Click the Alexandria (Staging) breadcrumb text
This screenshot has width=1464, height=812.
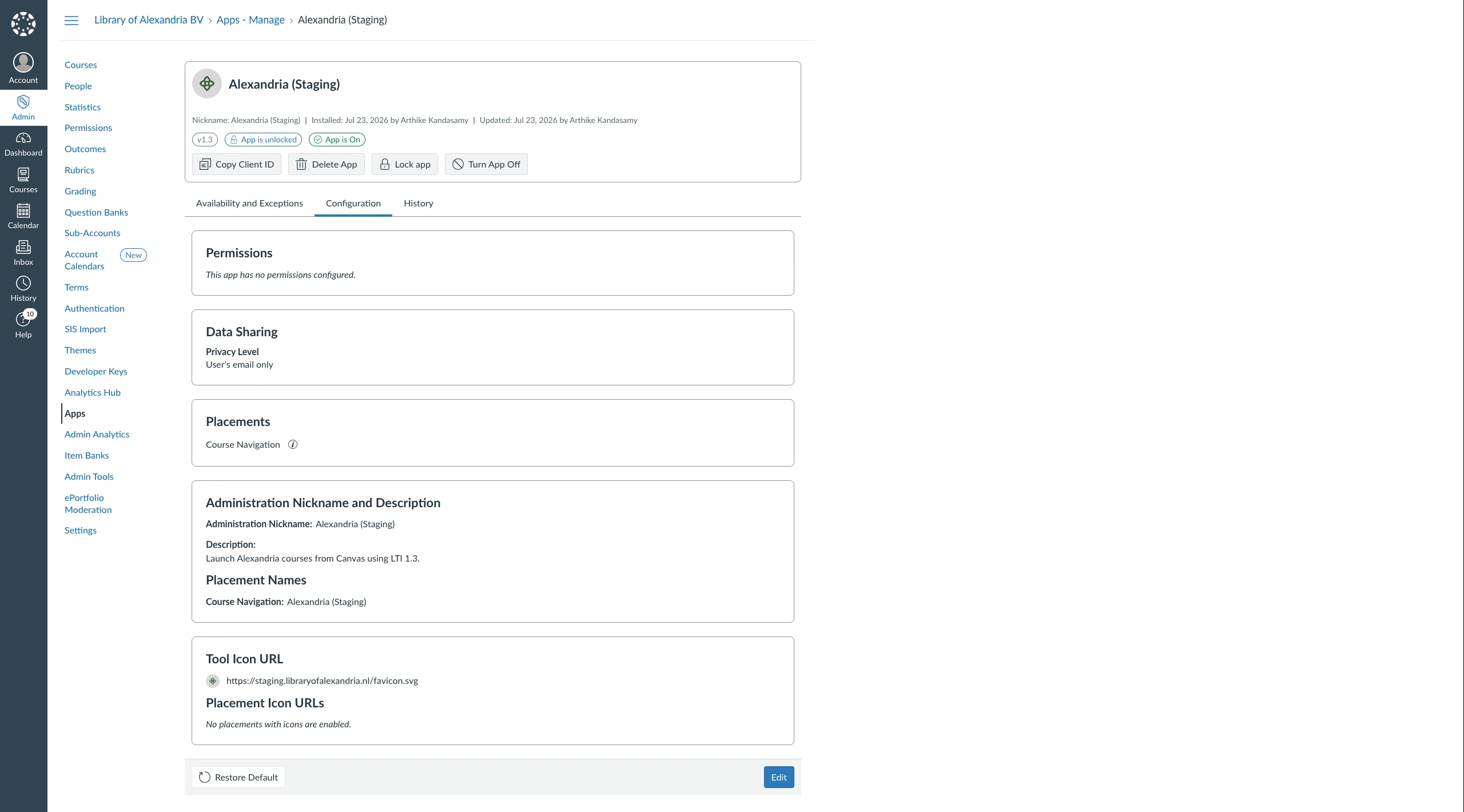pyautogui.click(x=343, y=20)
